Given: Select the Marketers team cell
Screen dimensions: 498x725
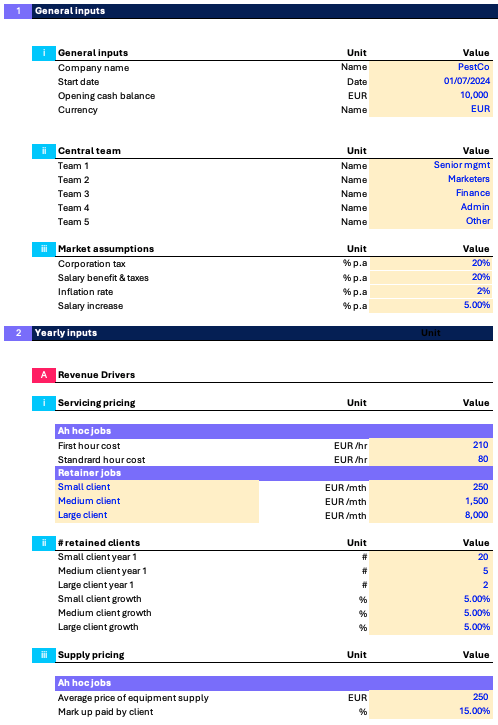Looking at the screenshot, I should [x=430, y=179].
